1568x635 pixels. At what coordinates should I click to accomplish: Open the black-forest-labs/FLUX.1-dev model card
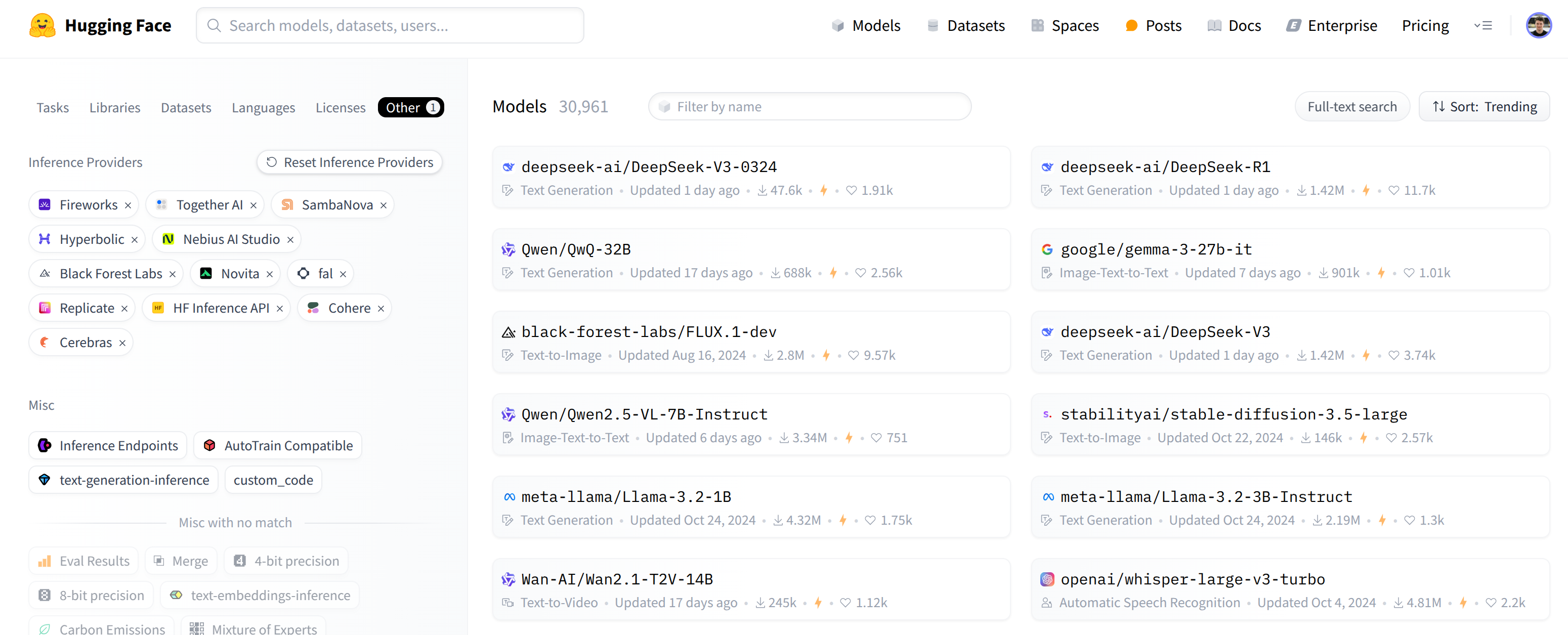648,332
